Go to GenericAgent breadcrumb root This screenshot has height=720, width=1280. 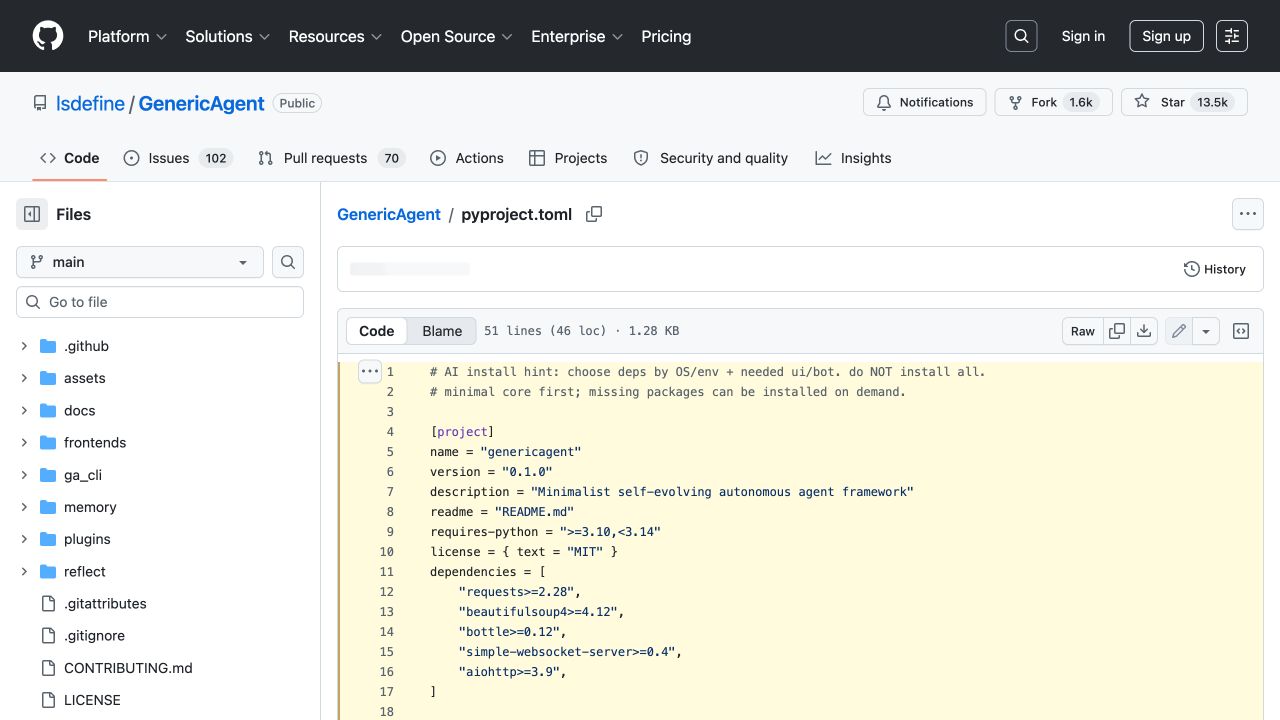pos(389,214)
